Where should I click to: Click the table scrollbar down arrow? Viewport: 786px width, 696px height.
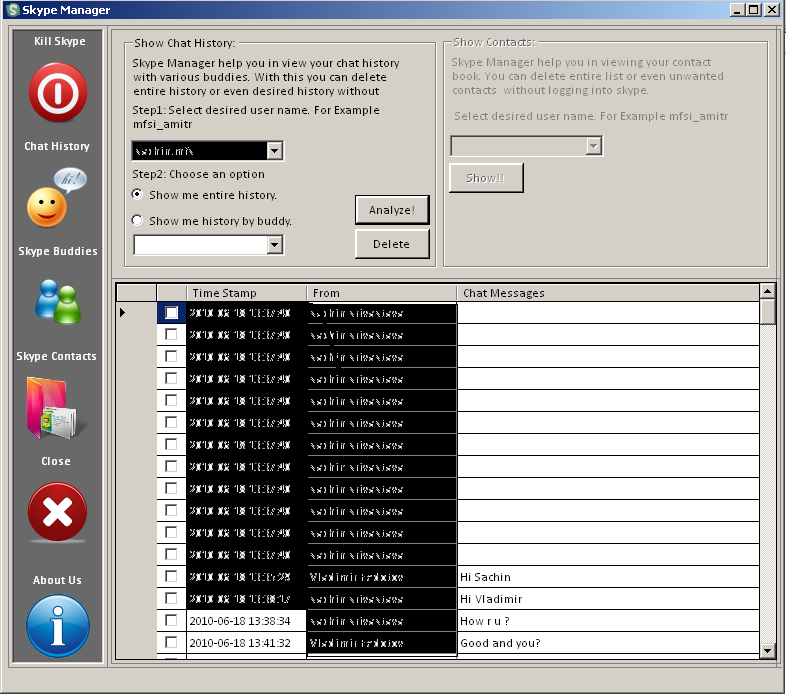767,651
